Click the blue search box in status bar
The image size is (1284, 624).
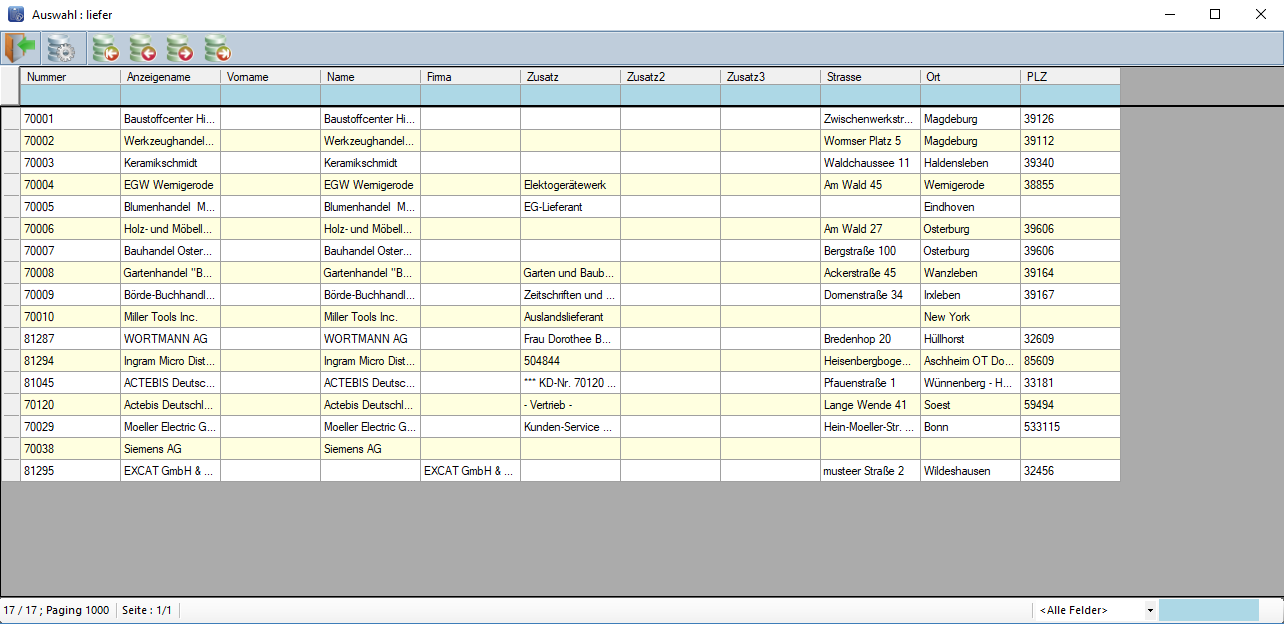[1209, 610]
